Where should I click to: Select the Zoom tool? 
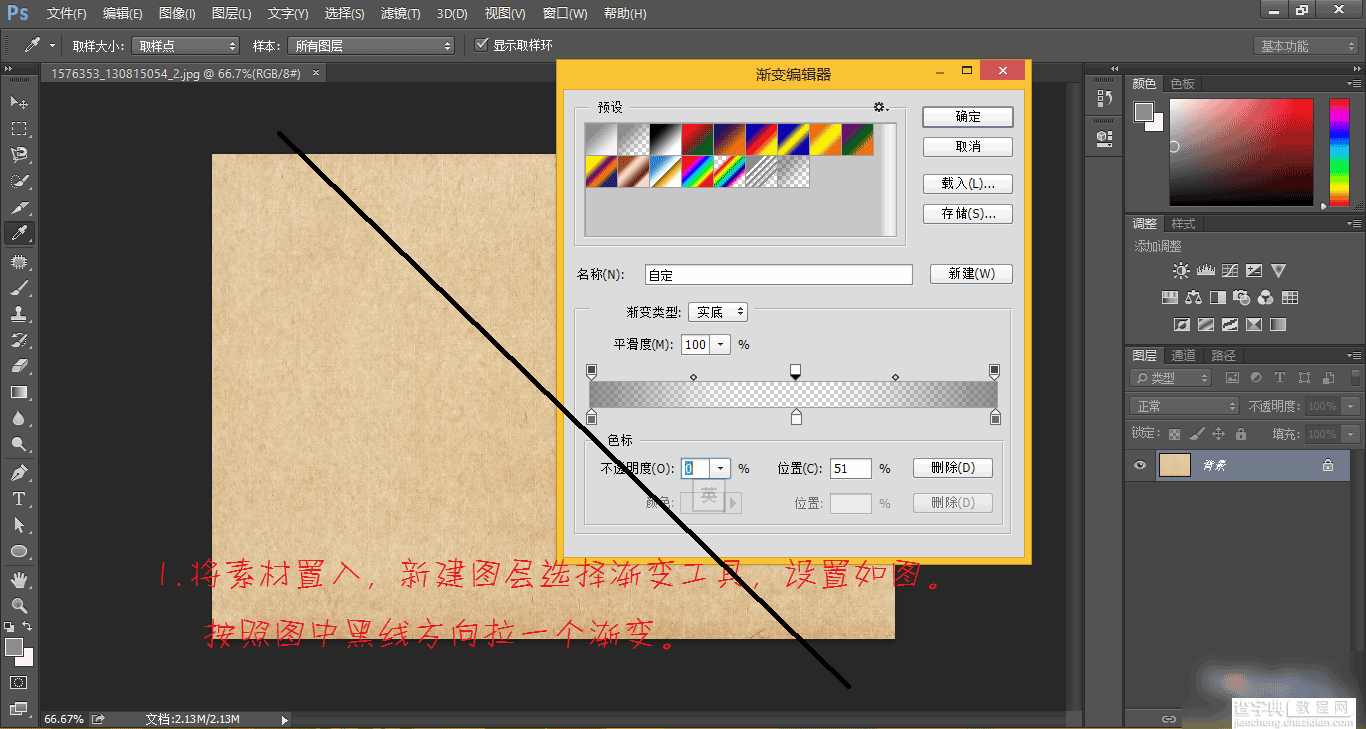click(x=19, y=605)
